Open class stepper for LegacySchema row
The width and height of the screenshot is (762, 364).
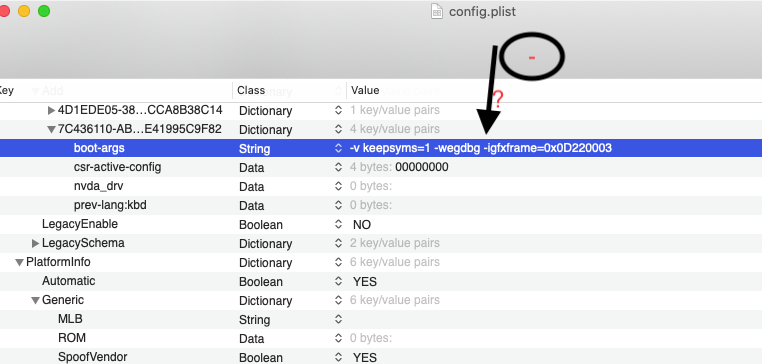tap(338, 243)
